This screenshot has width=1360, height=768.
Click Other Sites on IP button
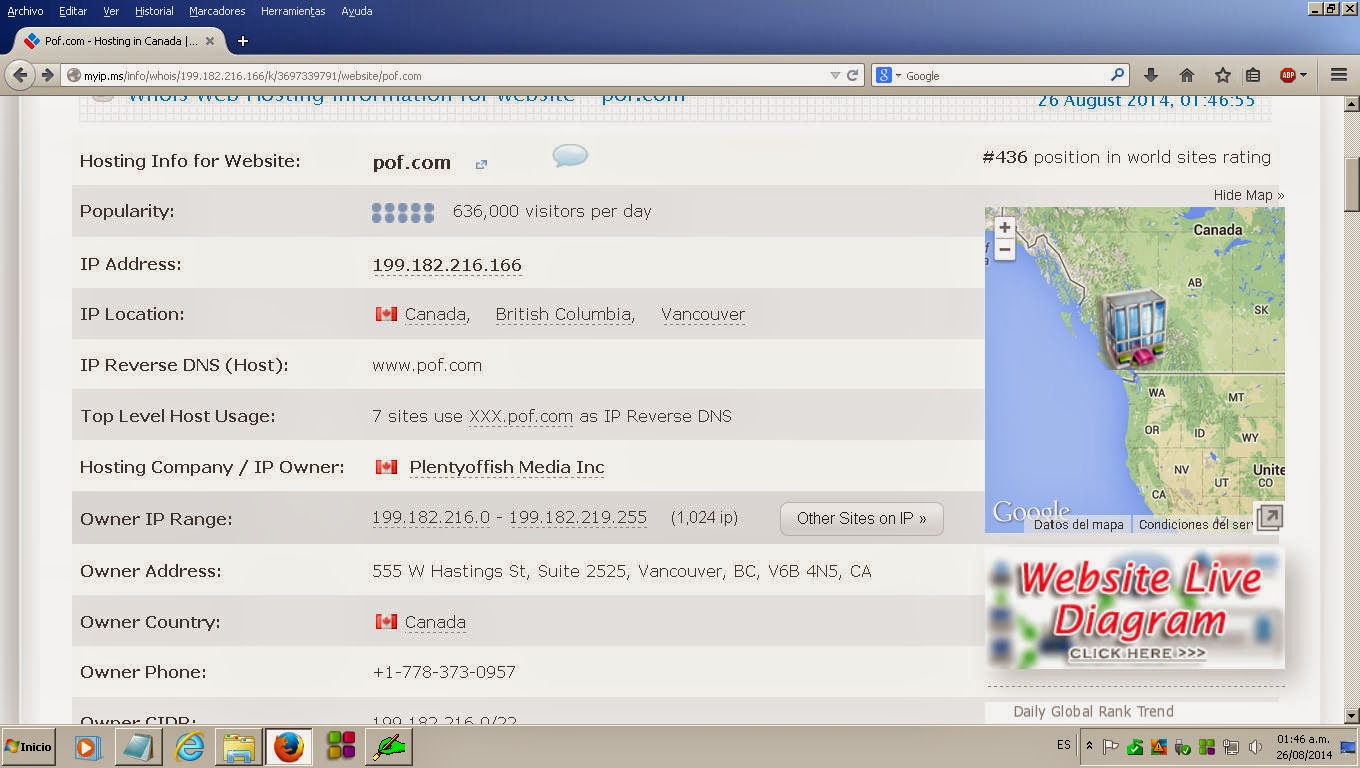click(861, 518)
